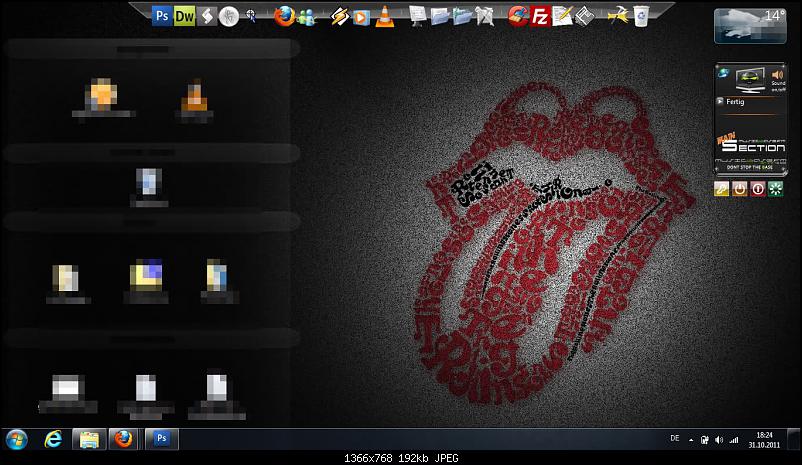This screenshot has width=802, height=465.
Task: Click the Show Desktop strip at the taskbar end
Action: pyautogui.click(x=793, y=439)
